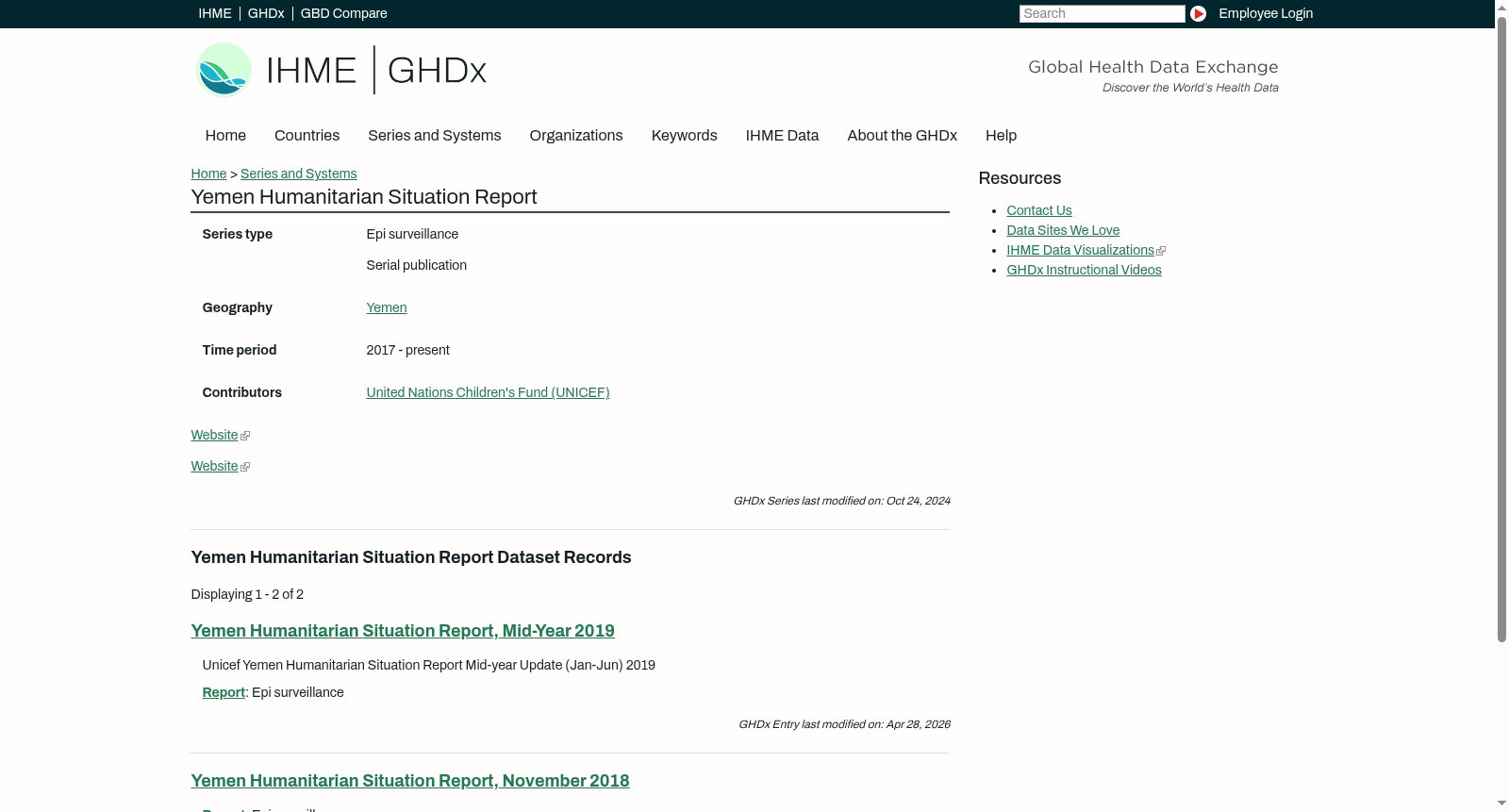Open the Organizations menu item
This screenshot has height=812, width=1509.
pos(576,136)
